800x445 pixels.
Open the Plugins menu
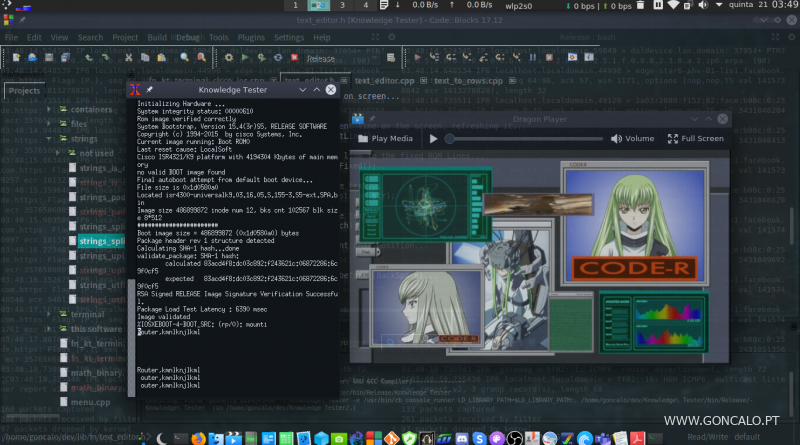(251, 37)
